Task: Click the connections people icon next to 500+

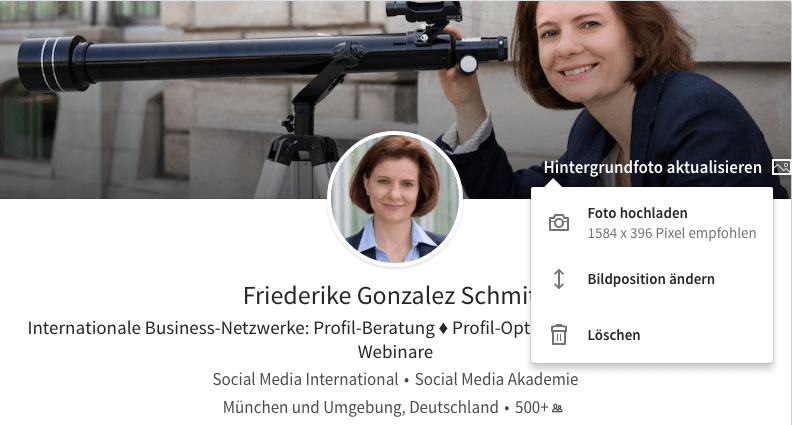Action: coord(557,408)
